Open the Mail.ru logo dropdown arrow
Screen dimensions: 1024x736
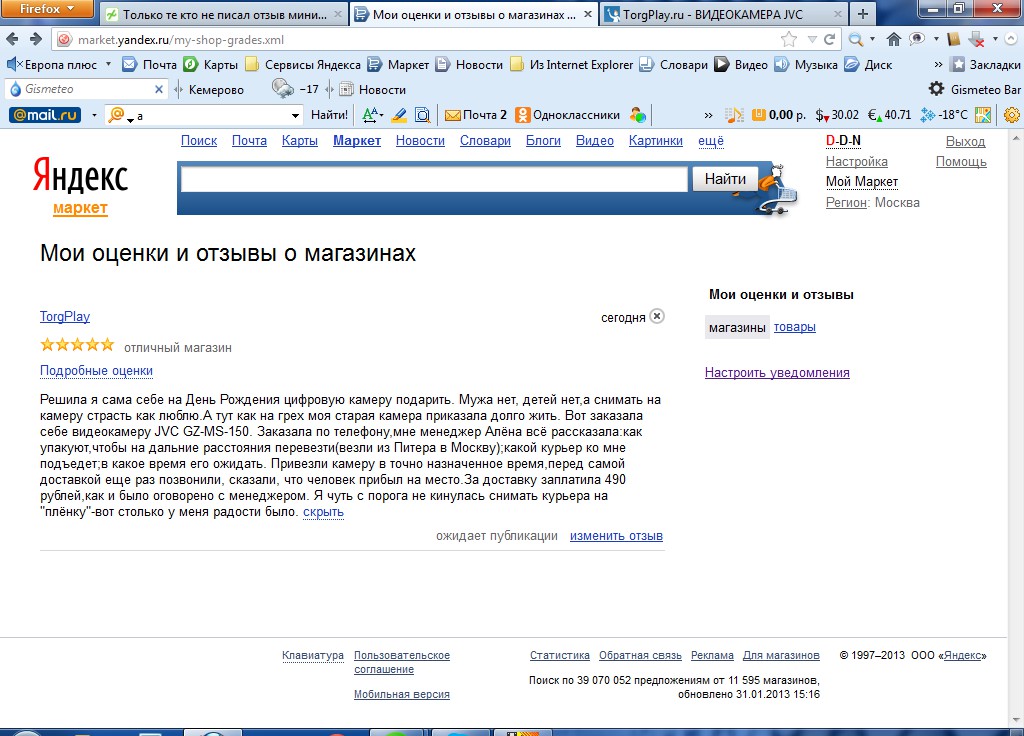[x=94, y=116]
